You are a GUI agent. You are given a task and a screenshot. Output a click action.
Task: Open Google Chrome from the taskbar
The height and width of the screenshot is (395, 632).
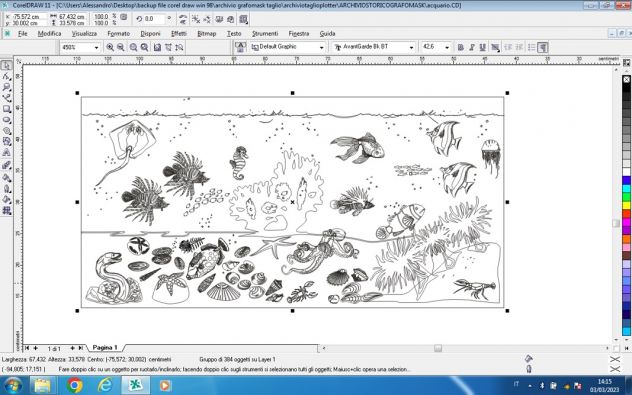point(74,386)
